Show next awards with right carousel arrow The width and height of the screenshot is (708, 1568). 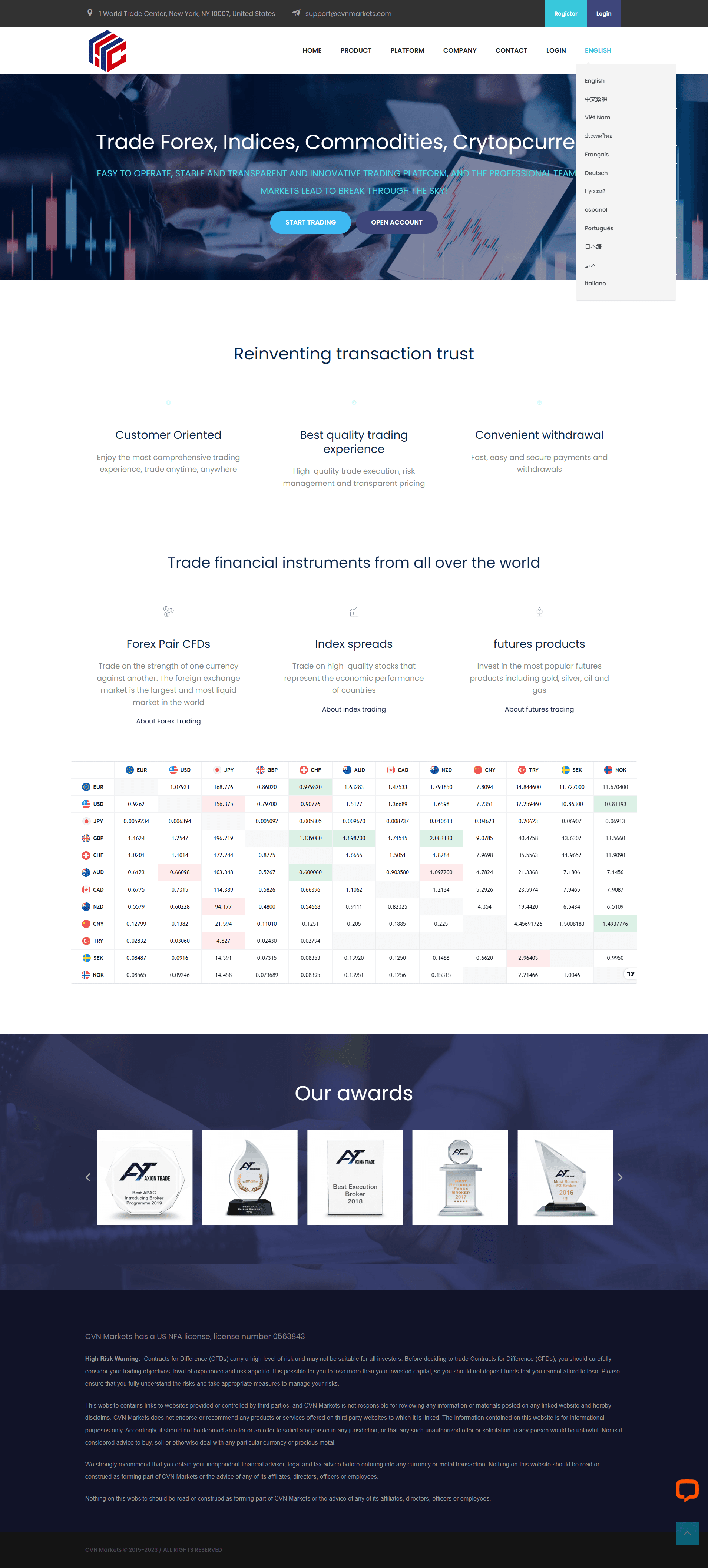(x=620, y=1177)
